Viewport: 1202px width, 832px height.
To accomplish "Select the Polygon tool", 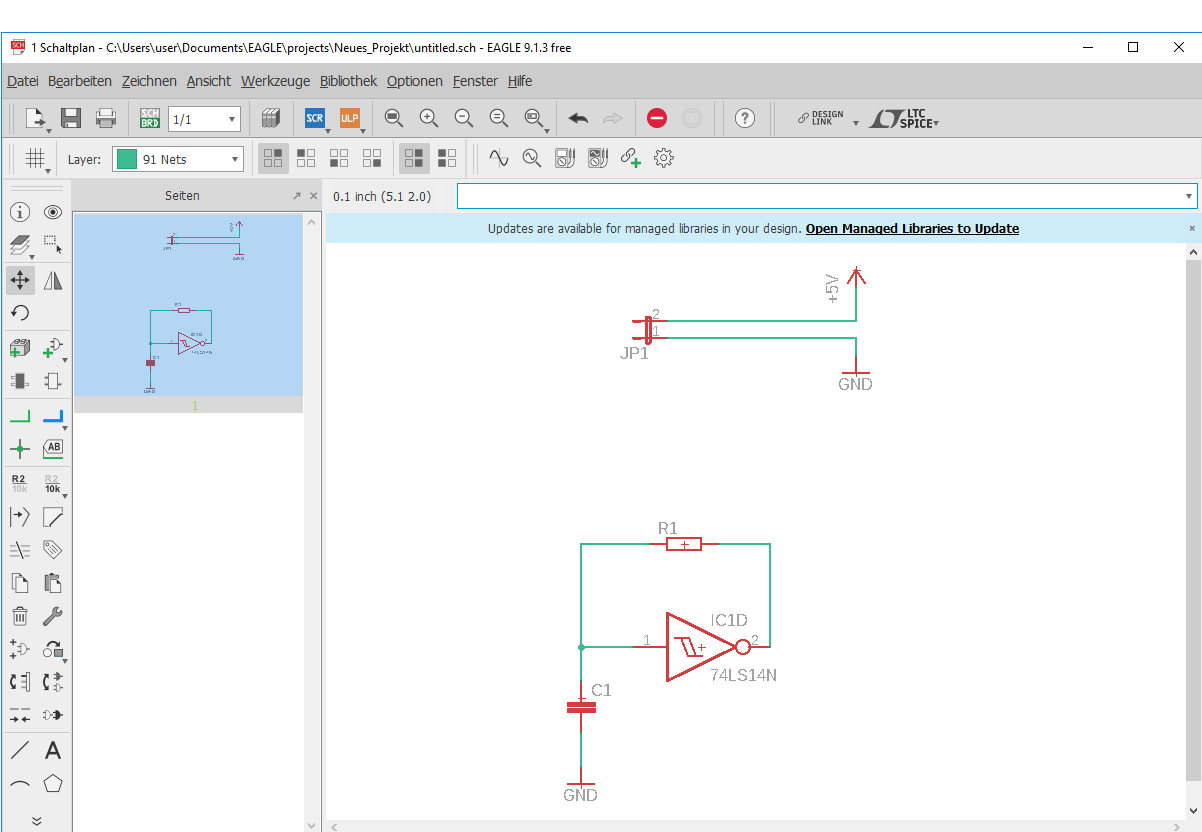I will [53, 784].
